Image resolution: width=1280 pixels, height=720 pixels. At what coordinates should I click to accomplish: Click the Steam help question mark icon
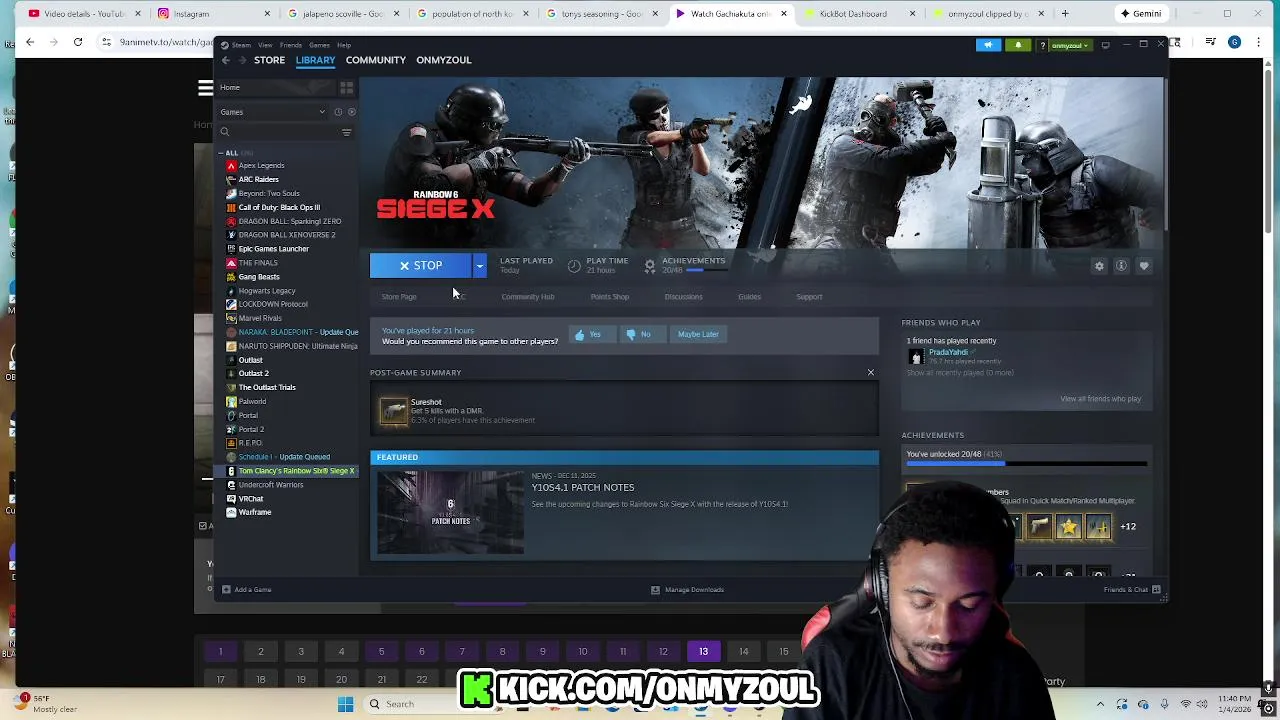1043,45
